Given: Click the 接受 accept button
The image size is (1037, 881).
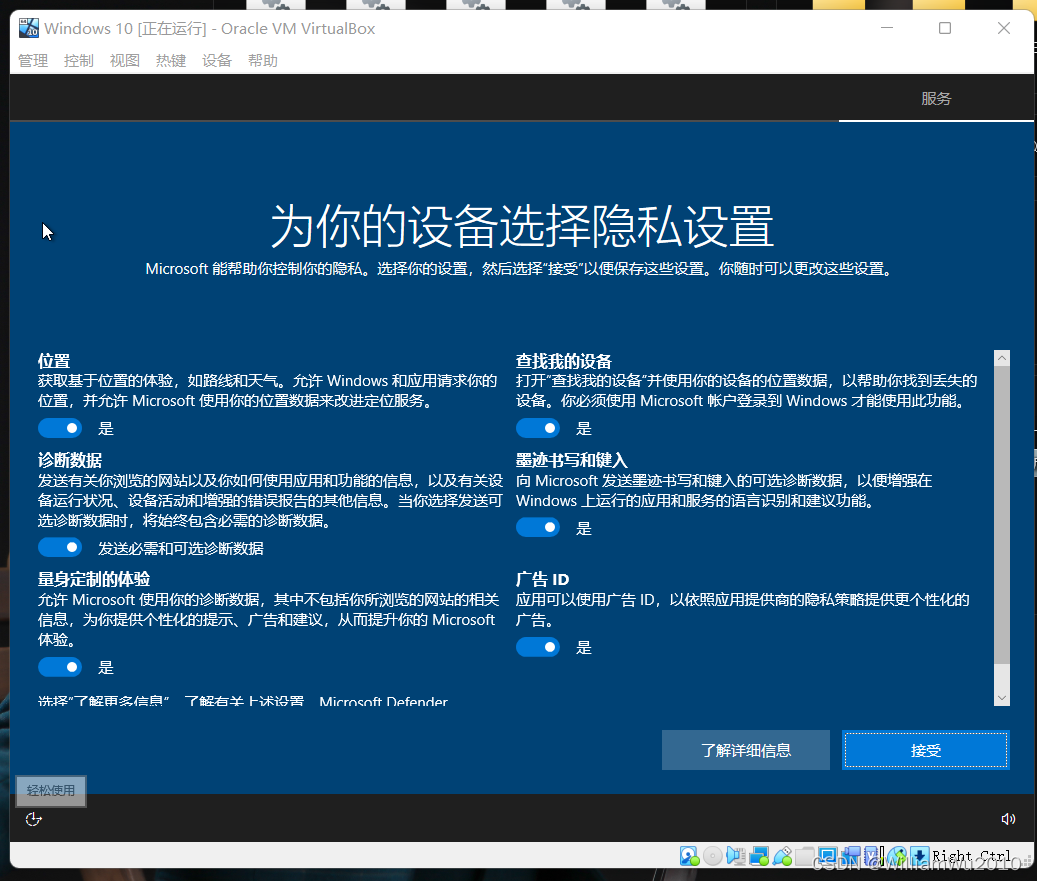Looking at the screenshot, I should pyautogui.click(x=926, y=750).
